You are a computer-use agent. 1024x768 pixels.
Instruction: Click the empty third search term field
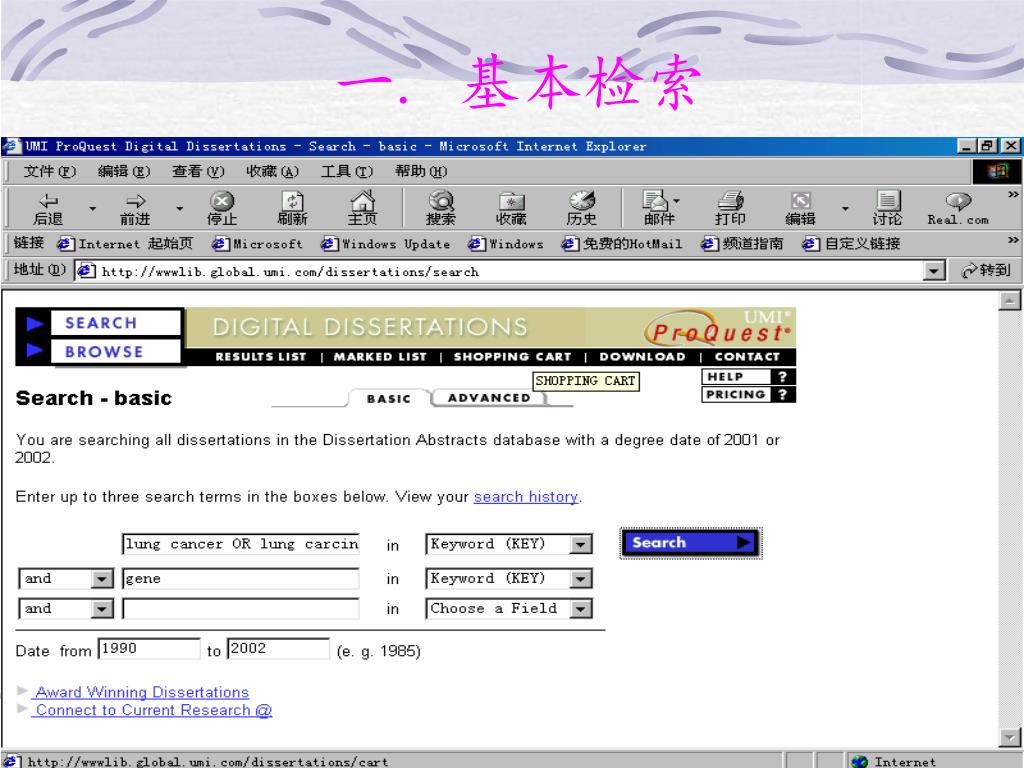click(241, 609)
